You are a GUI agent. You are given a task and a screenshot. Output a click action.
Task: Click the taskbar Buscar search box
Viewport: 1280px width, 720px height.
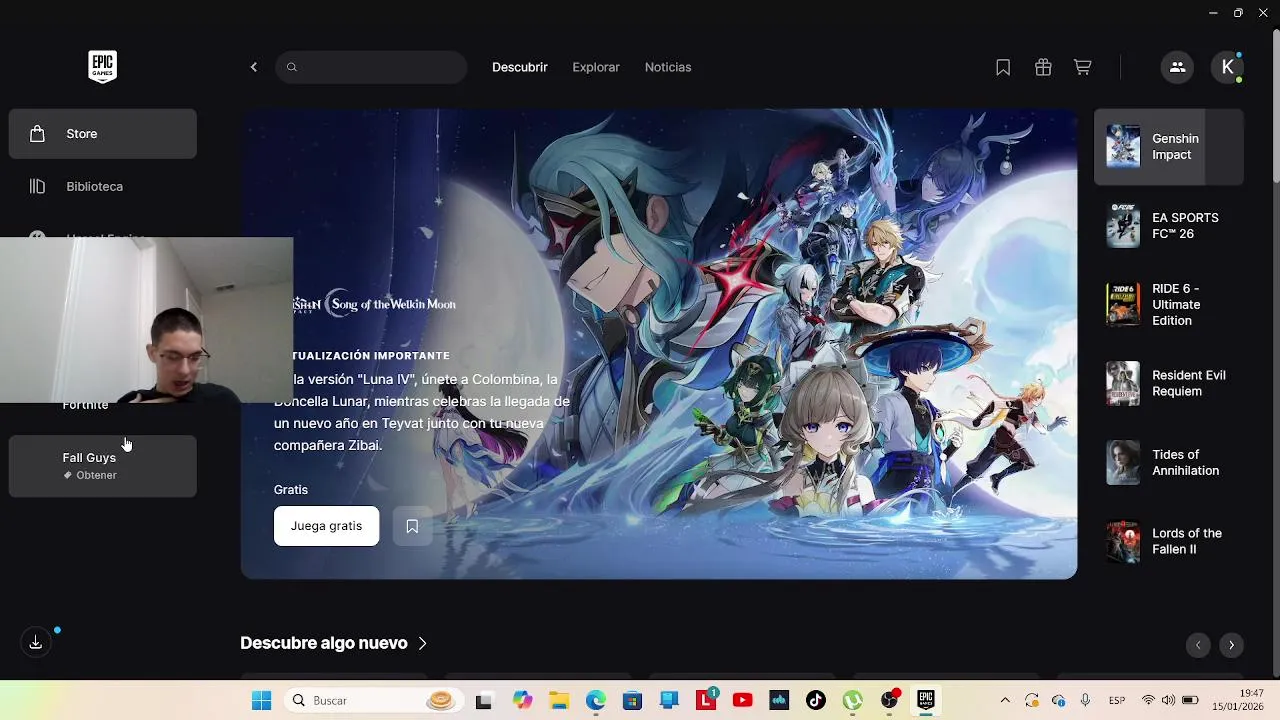click(x=373, y=700)
